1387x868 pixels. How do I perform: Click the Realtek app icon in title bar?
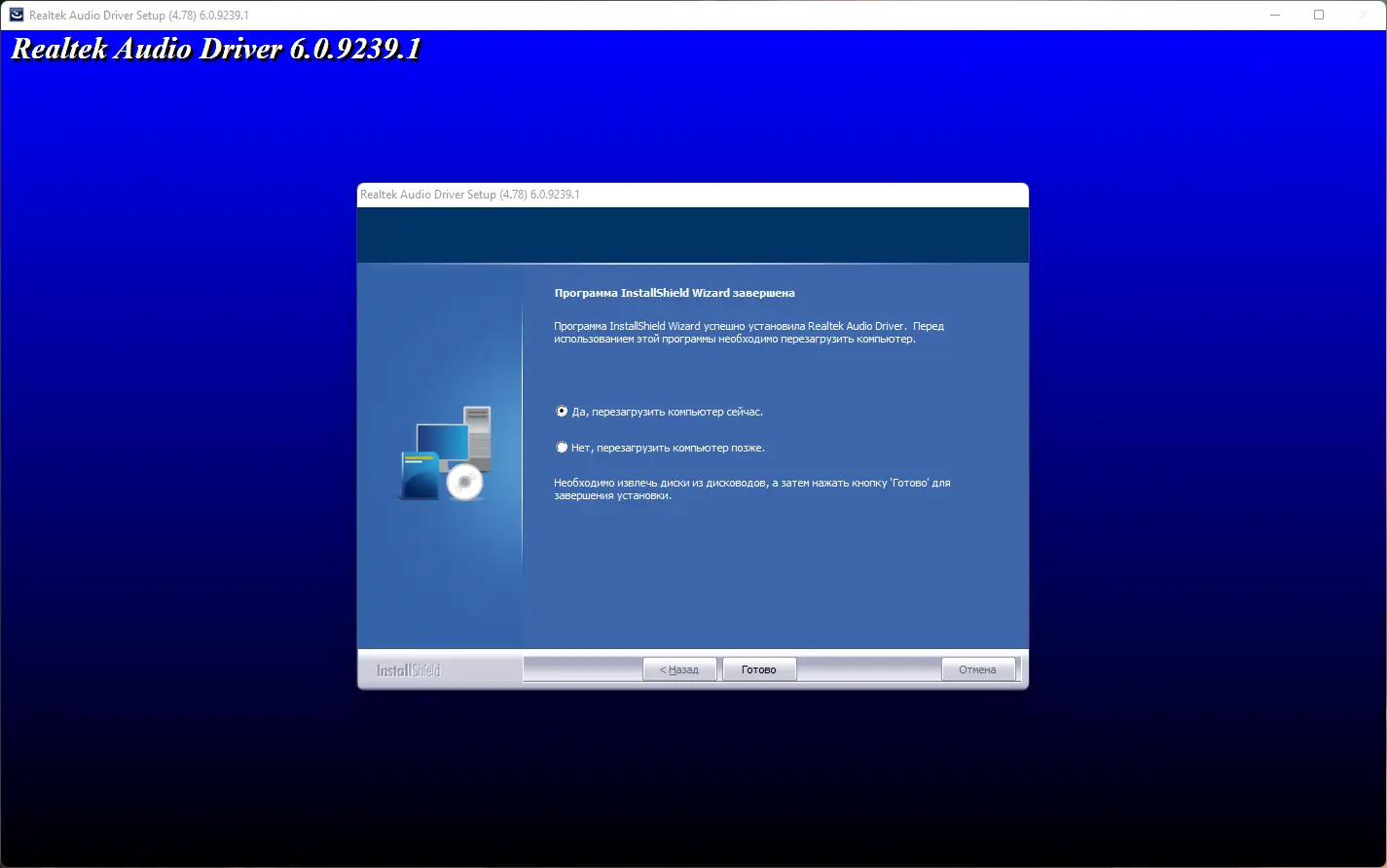tap(17, 16)
